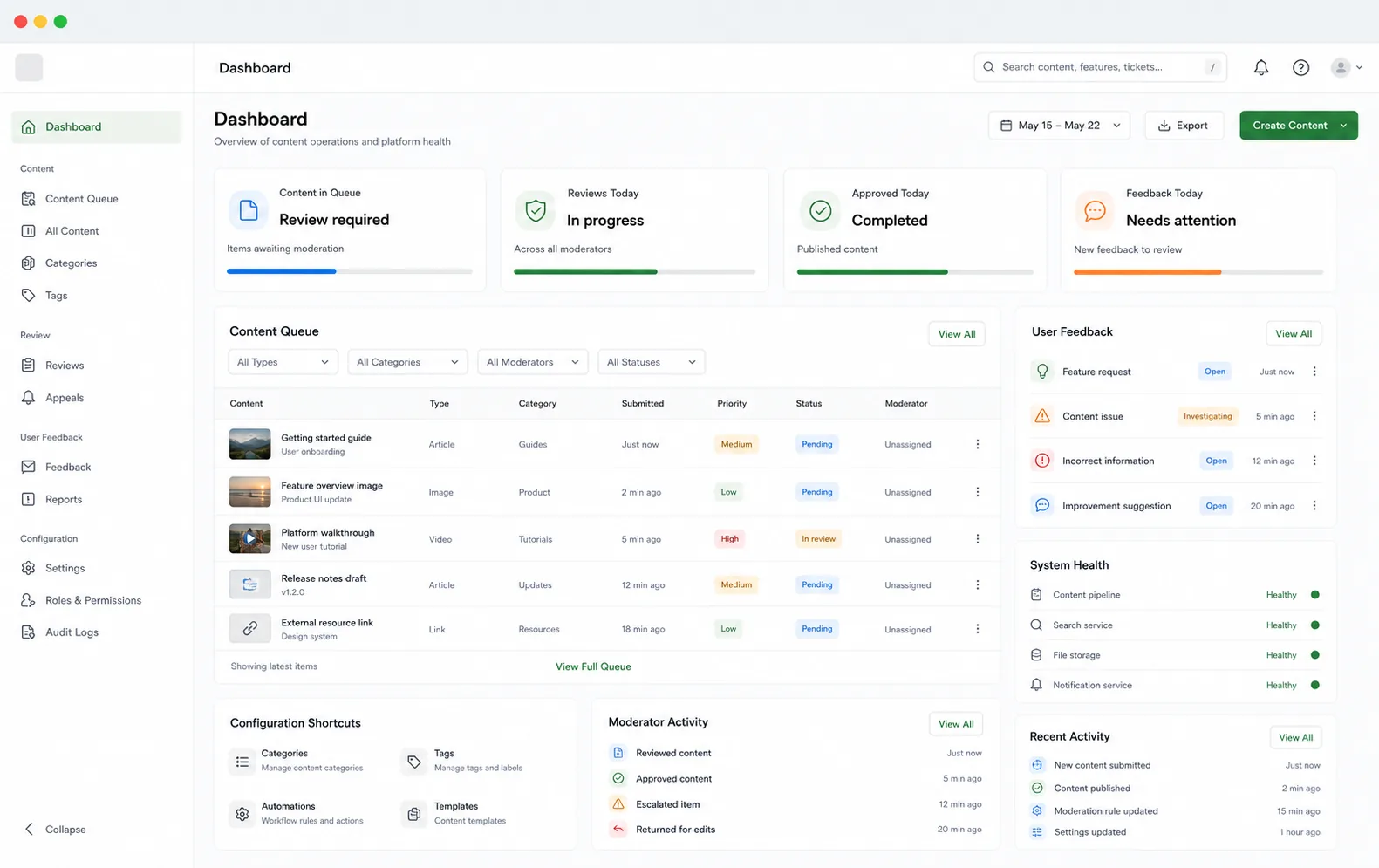Open the Getting started guide thumbnail

[249, 444]
